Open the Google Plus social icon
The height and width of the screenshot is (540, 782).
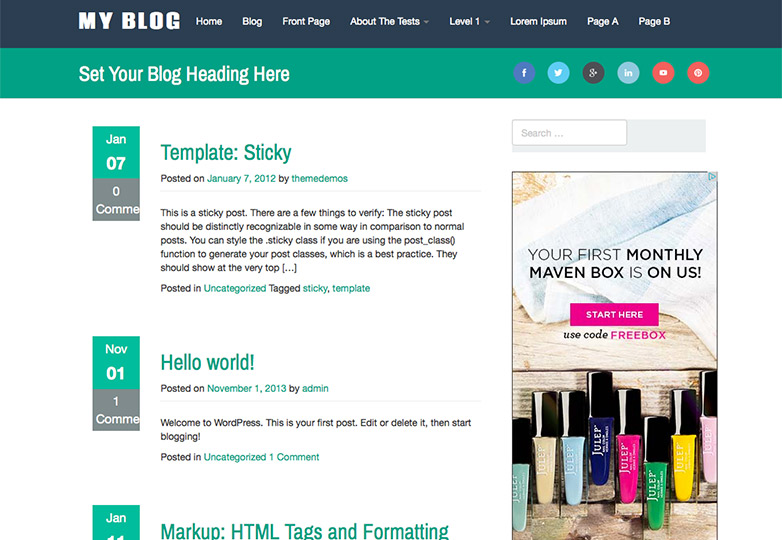coord(593,73)
